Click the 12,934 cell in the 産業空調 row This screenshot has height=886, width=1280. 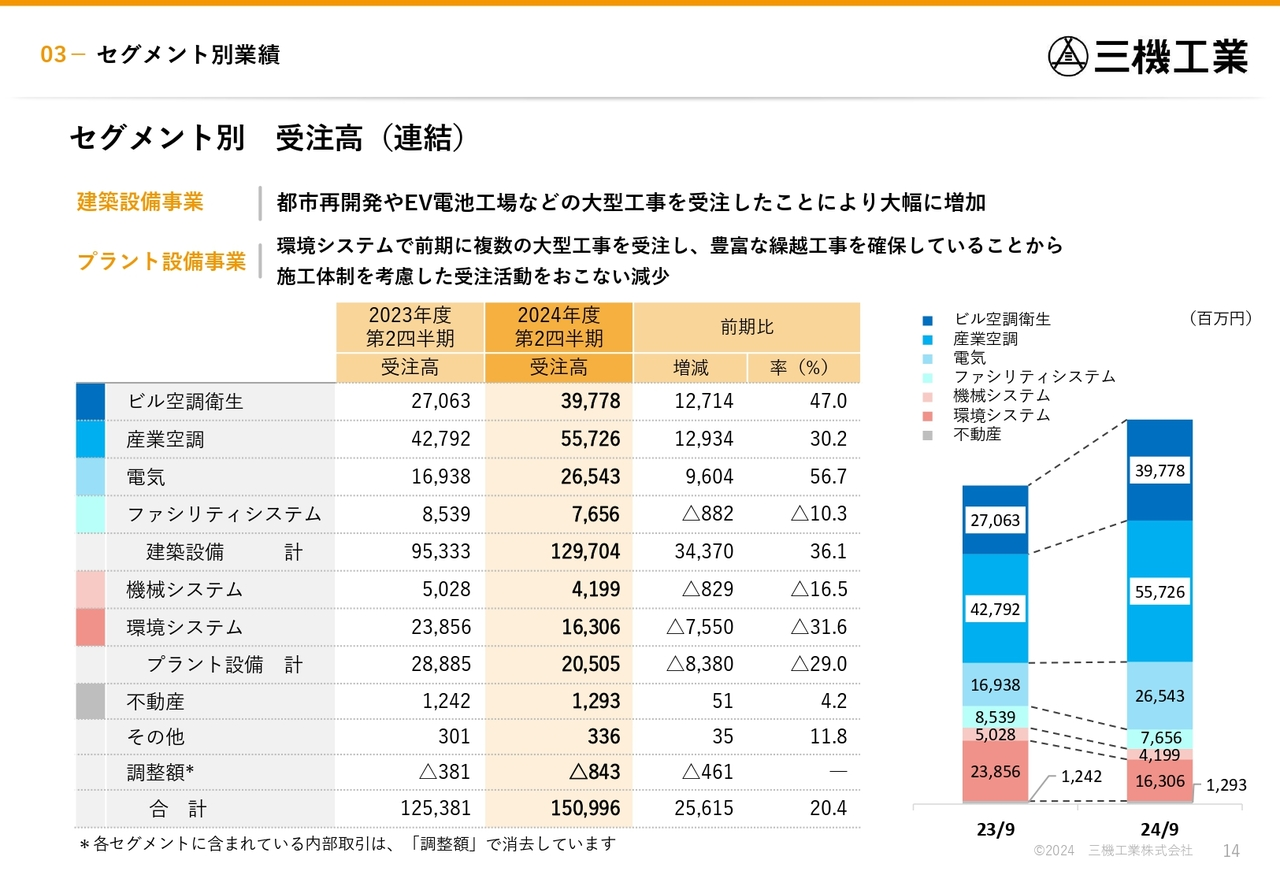(703, 439)
